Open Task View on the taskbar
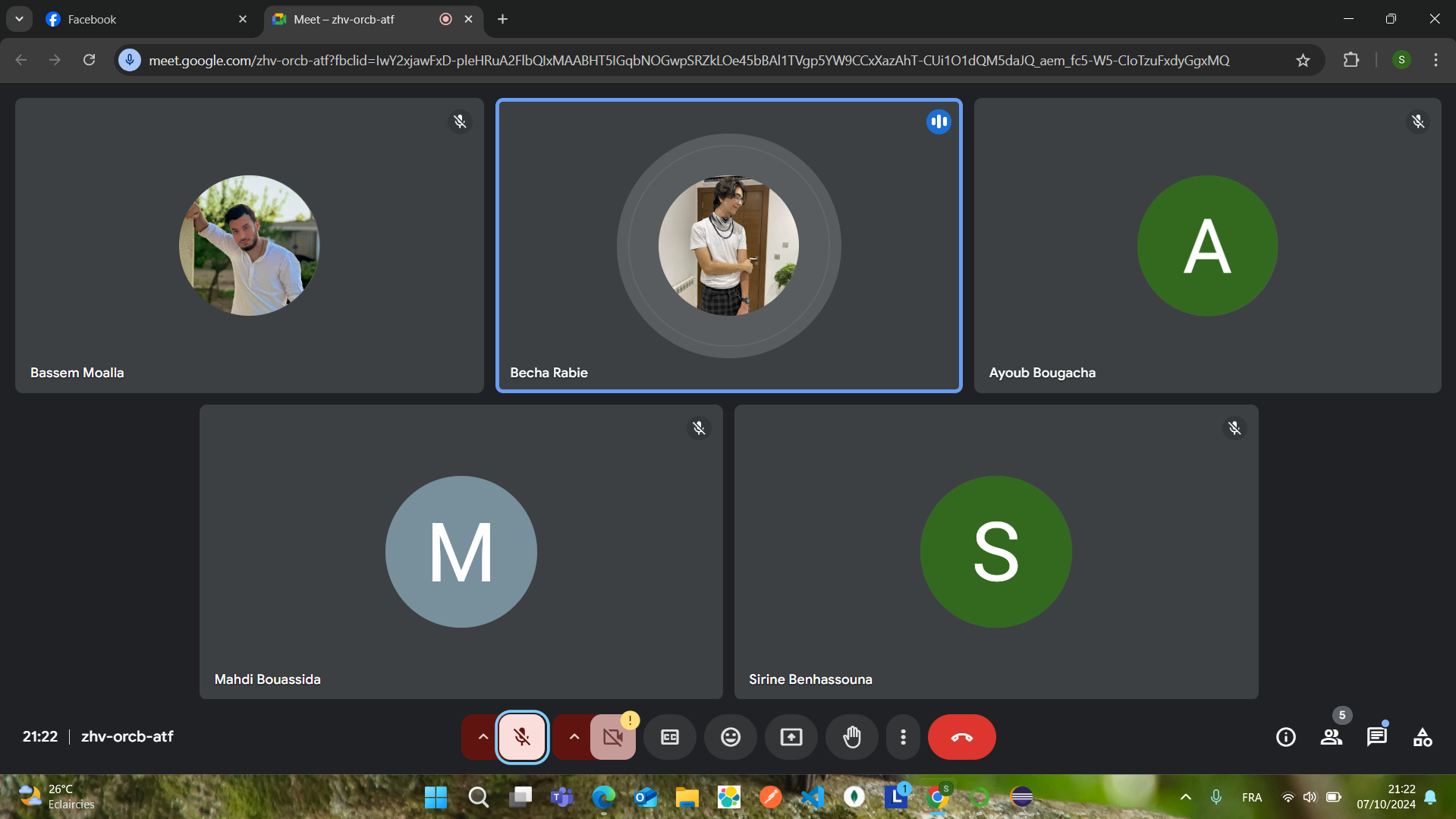The width and height of the screenshot is (1456, 819). (x=520, y=797)
